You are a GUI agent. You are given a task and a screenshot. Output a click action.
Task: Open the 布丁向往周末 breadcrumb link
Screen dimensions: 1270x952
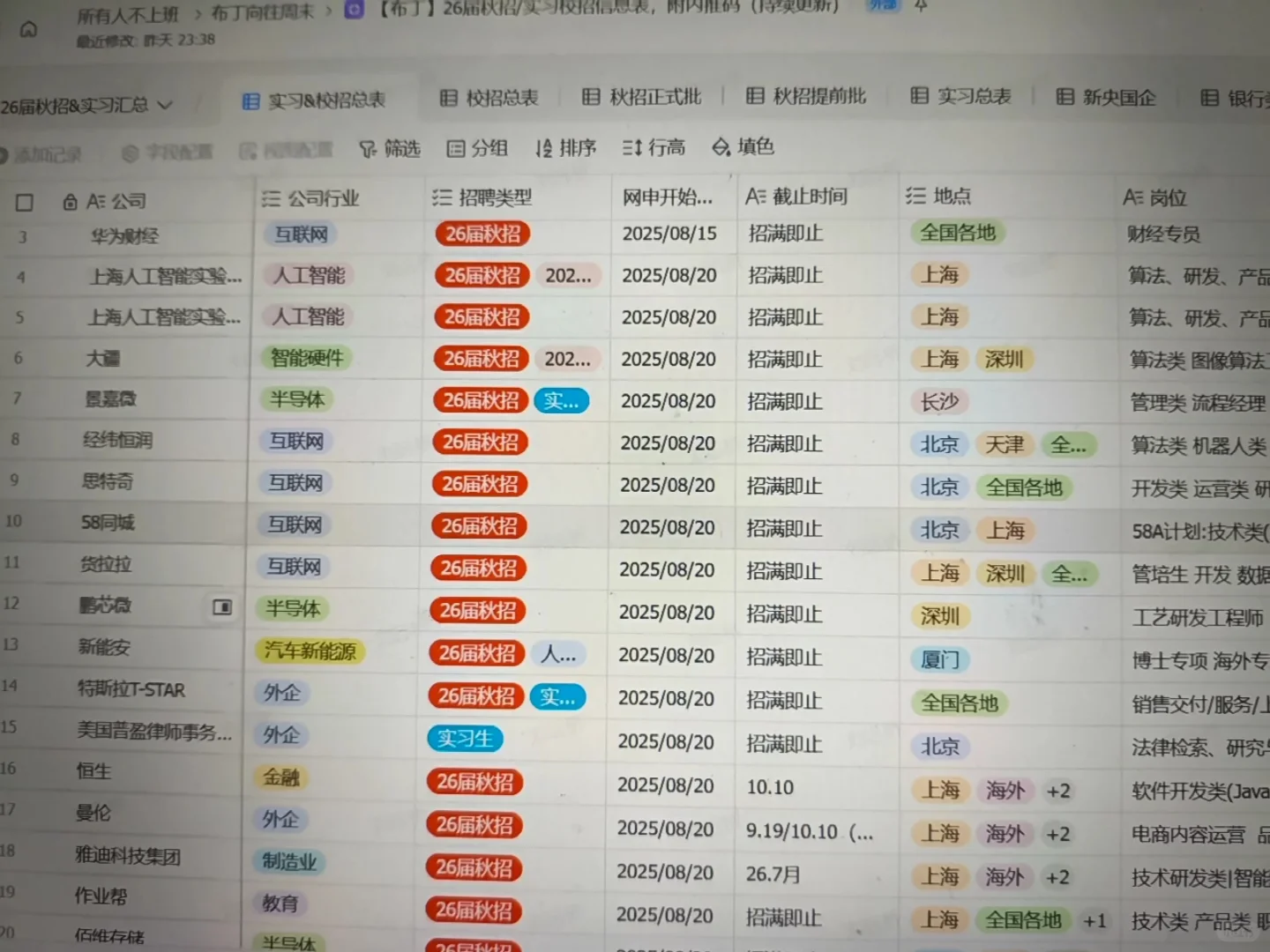click(x=262, y=12)
